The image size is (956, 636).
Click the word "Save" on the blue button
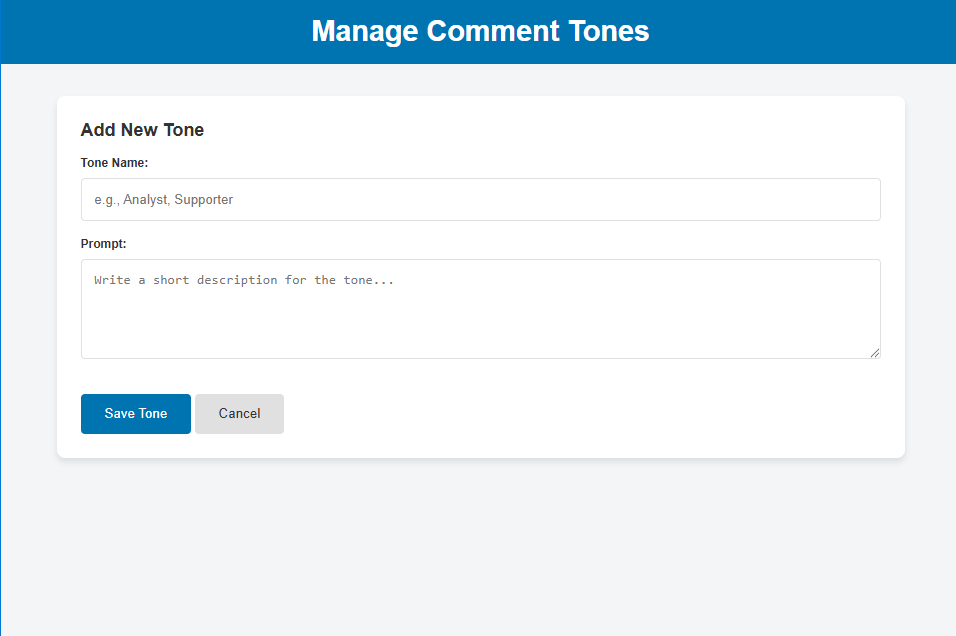(120, 414)
